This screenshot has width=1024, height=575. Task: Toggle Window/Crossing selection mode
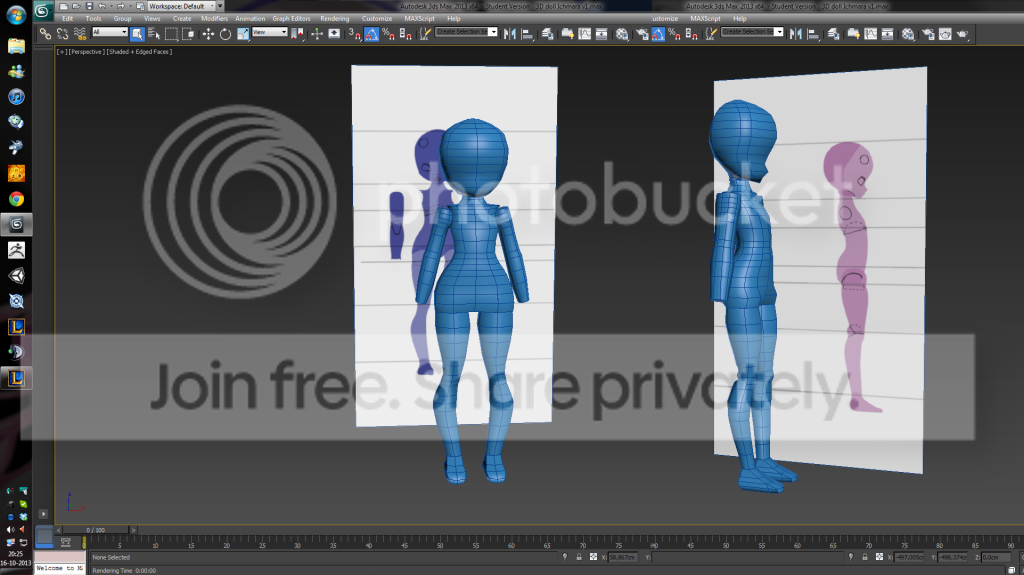coord(189,34)
